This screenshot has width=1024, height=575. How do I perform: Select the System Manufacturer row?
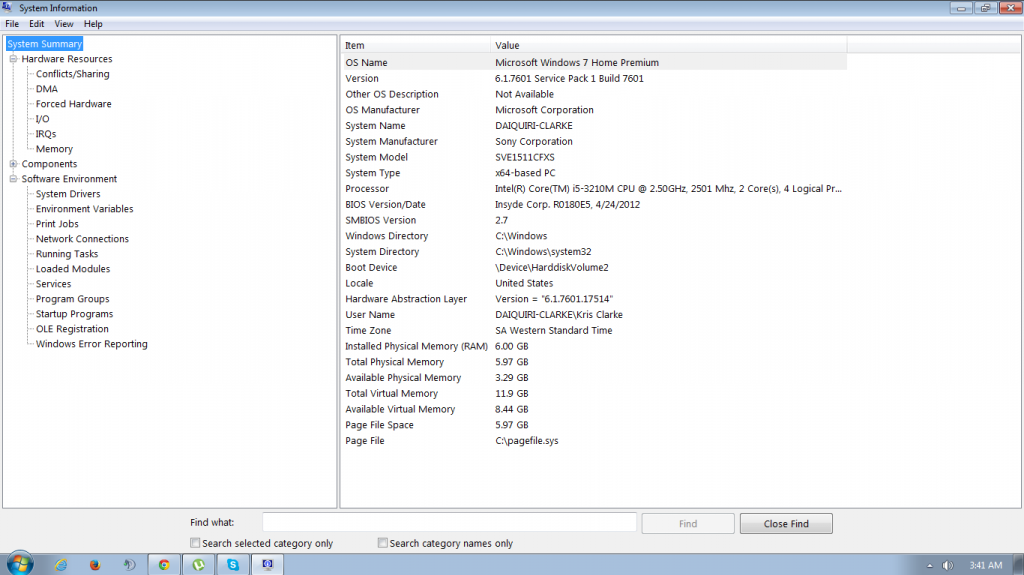pyautogui.click(x=595, y=141)
